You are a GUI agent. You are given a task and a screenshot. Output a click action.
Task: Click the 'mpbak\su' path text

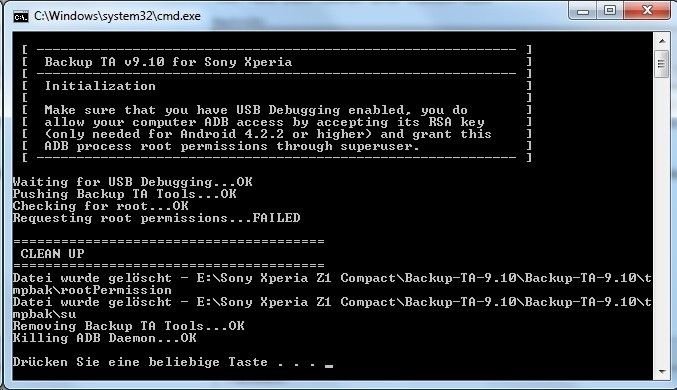click(x=44, y=314)
